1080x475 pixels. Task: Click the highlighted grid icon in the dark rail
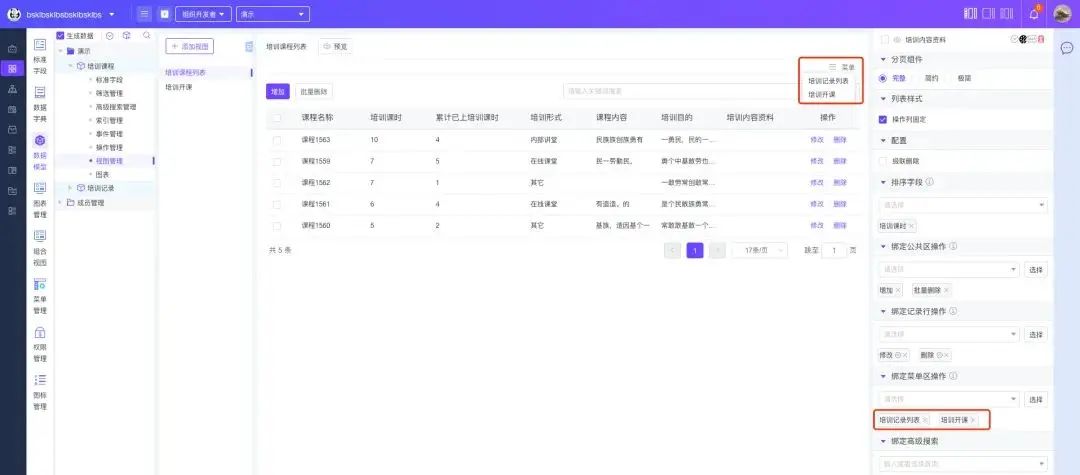pyautogui.click(x=12, y=69)
